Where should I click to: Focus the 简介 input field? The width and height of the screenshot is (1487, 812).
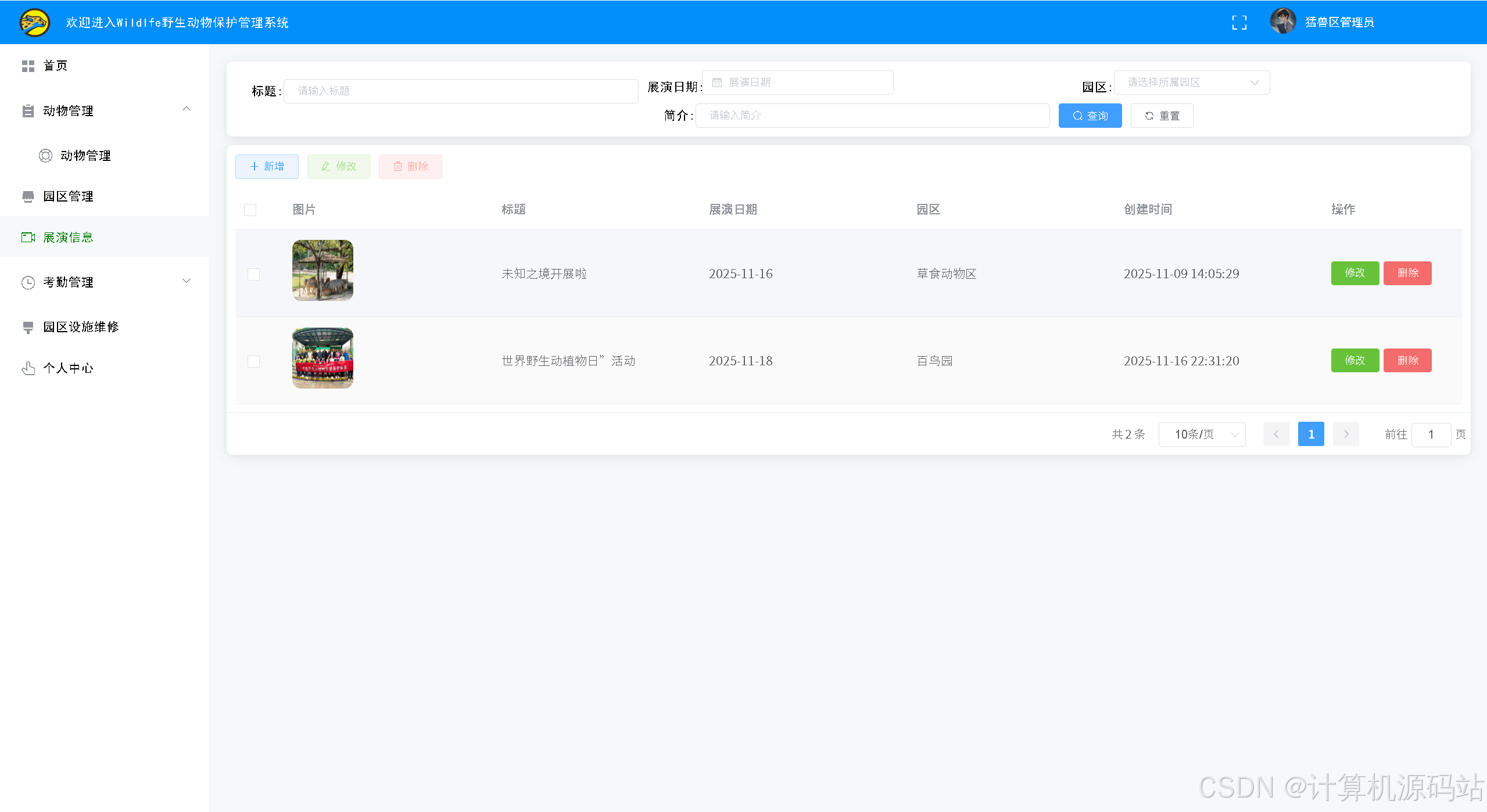click(x=873, y=116)
